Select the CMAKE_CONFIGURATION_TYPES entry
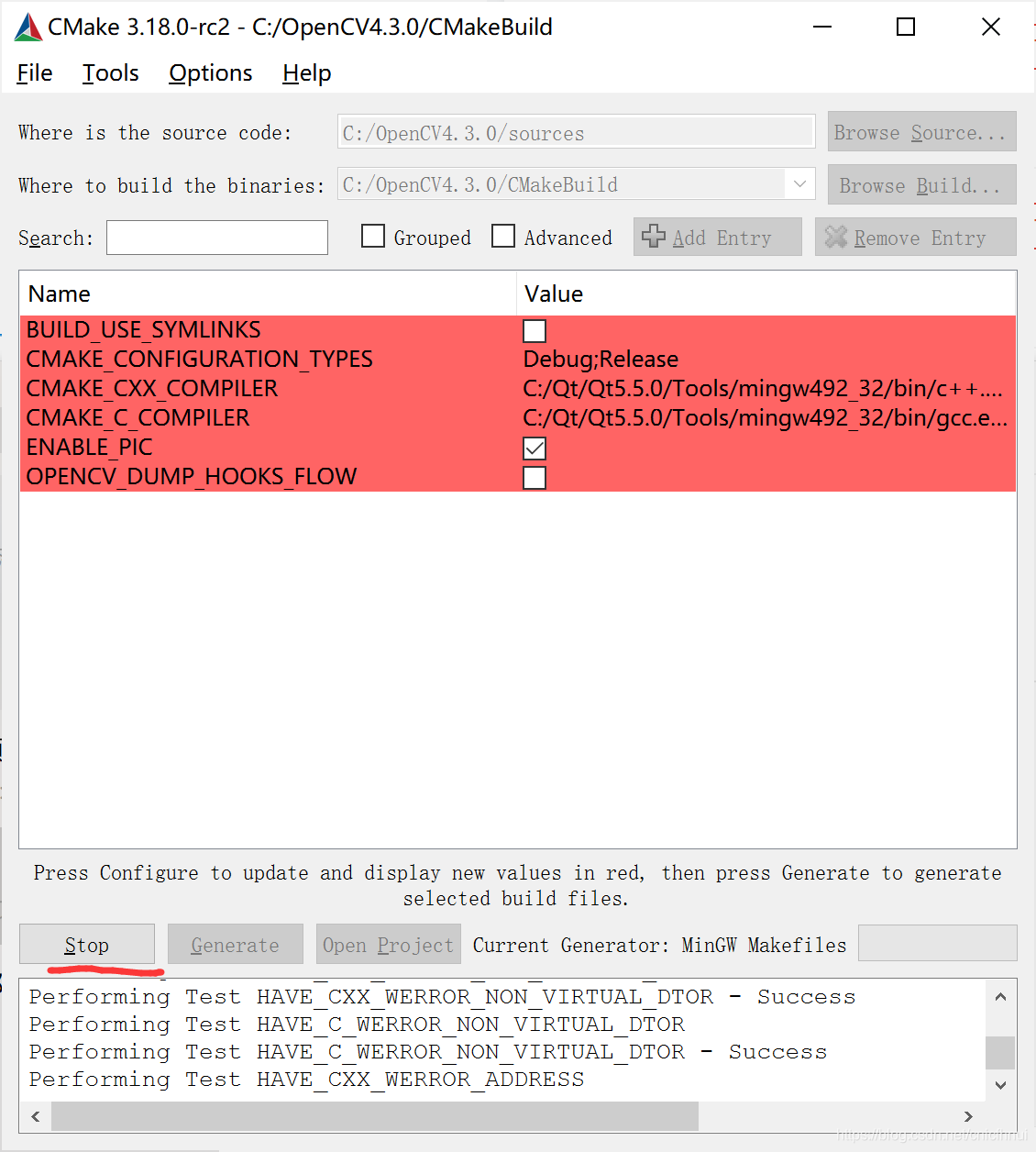1036x1152 pixels. [x=200, y=360]
